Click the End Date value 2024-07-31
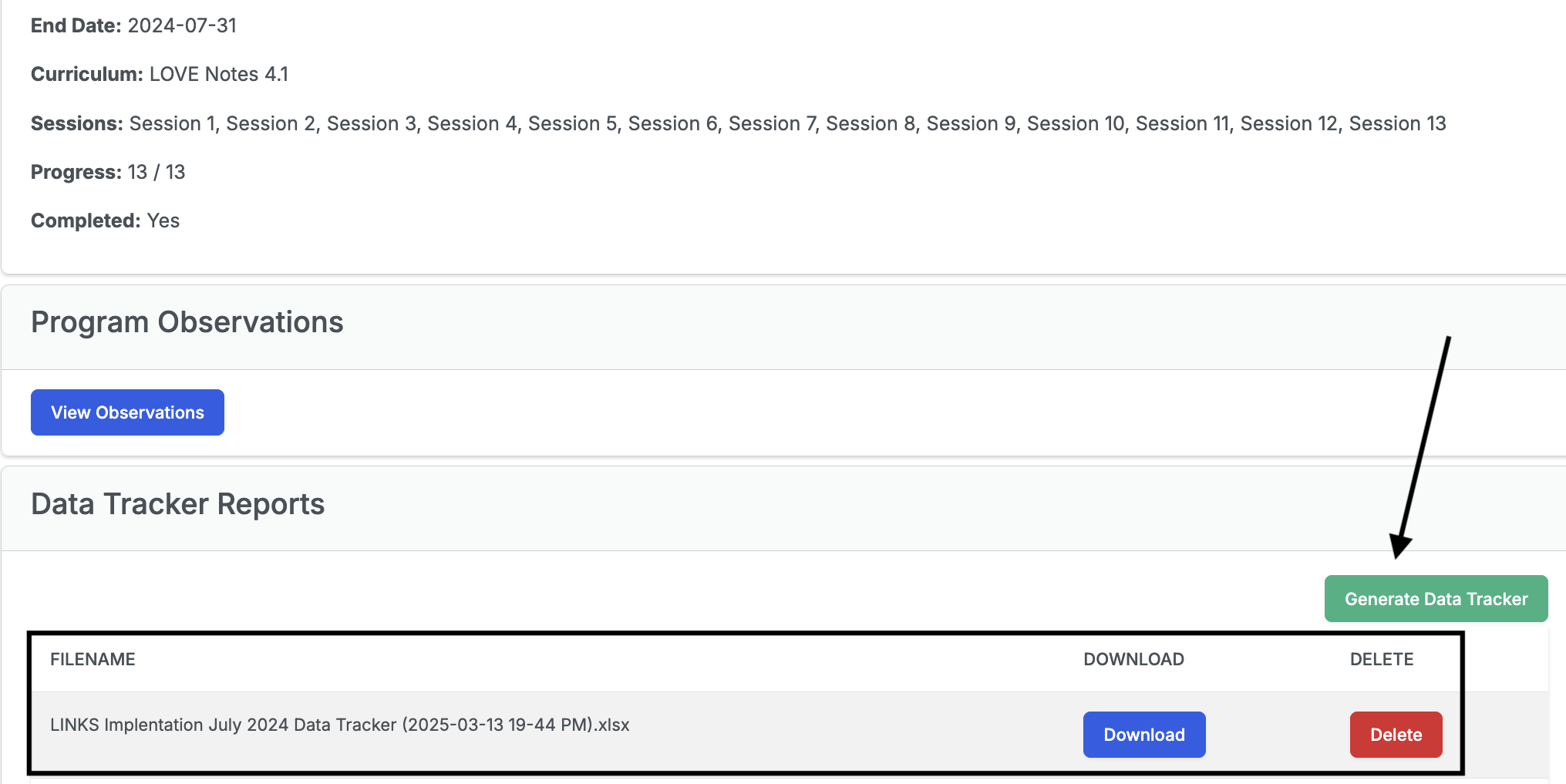 [182, 25]
